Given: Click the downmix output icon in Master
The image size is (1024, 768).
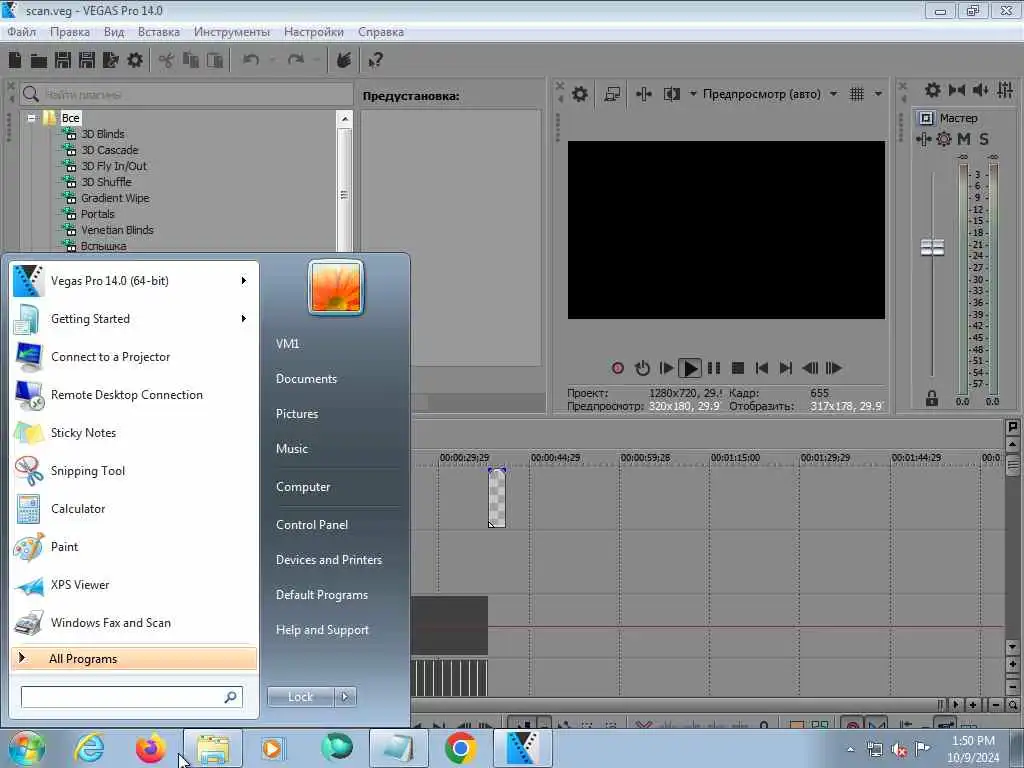Looking at the screenshot, I should pyautogui.click(x=957, y=90).
